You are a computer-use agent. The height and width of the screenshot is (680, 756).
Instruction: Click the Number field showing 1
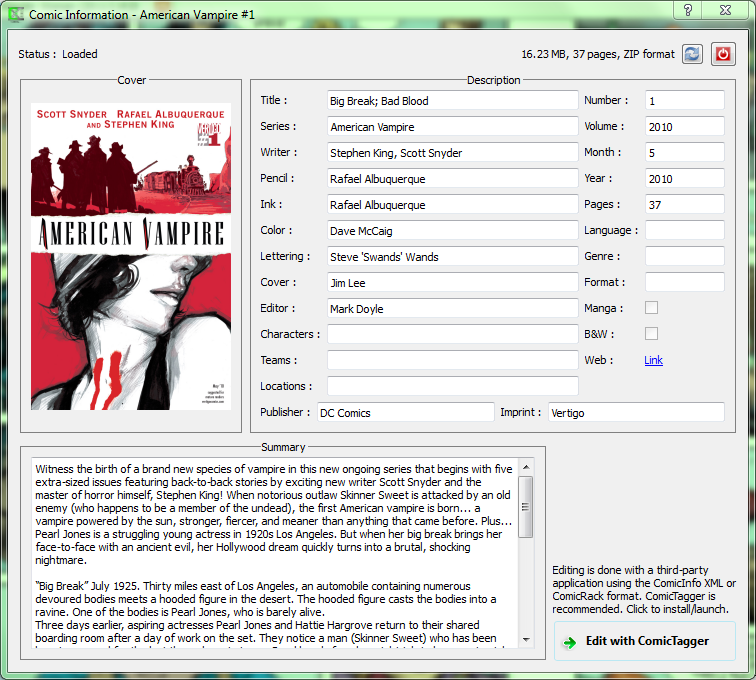coord(685,100)
